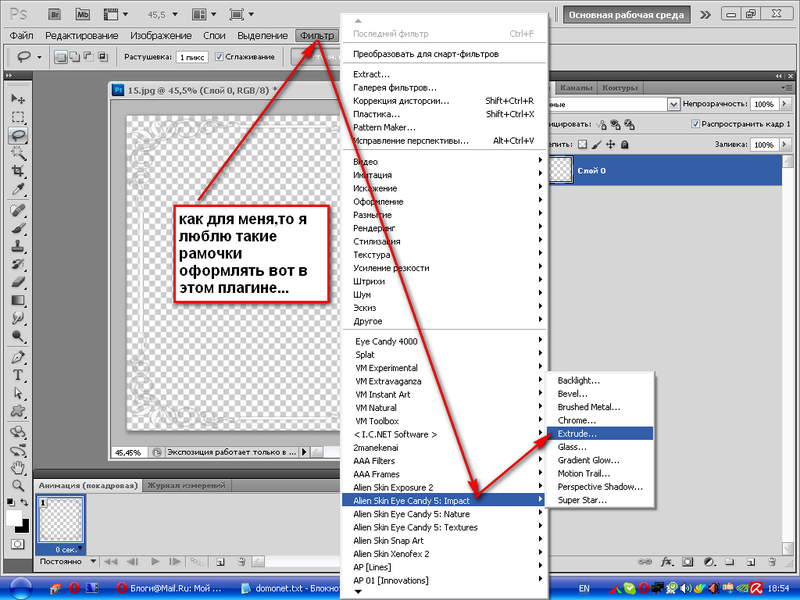Select the Hand tool
The width and height of the screenshot is (800, 600).
coord(18,467)
